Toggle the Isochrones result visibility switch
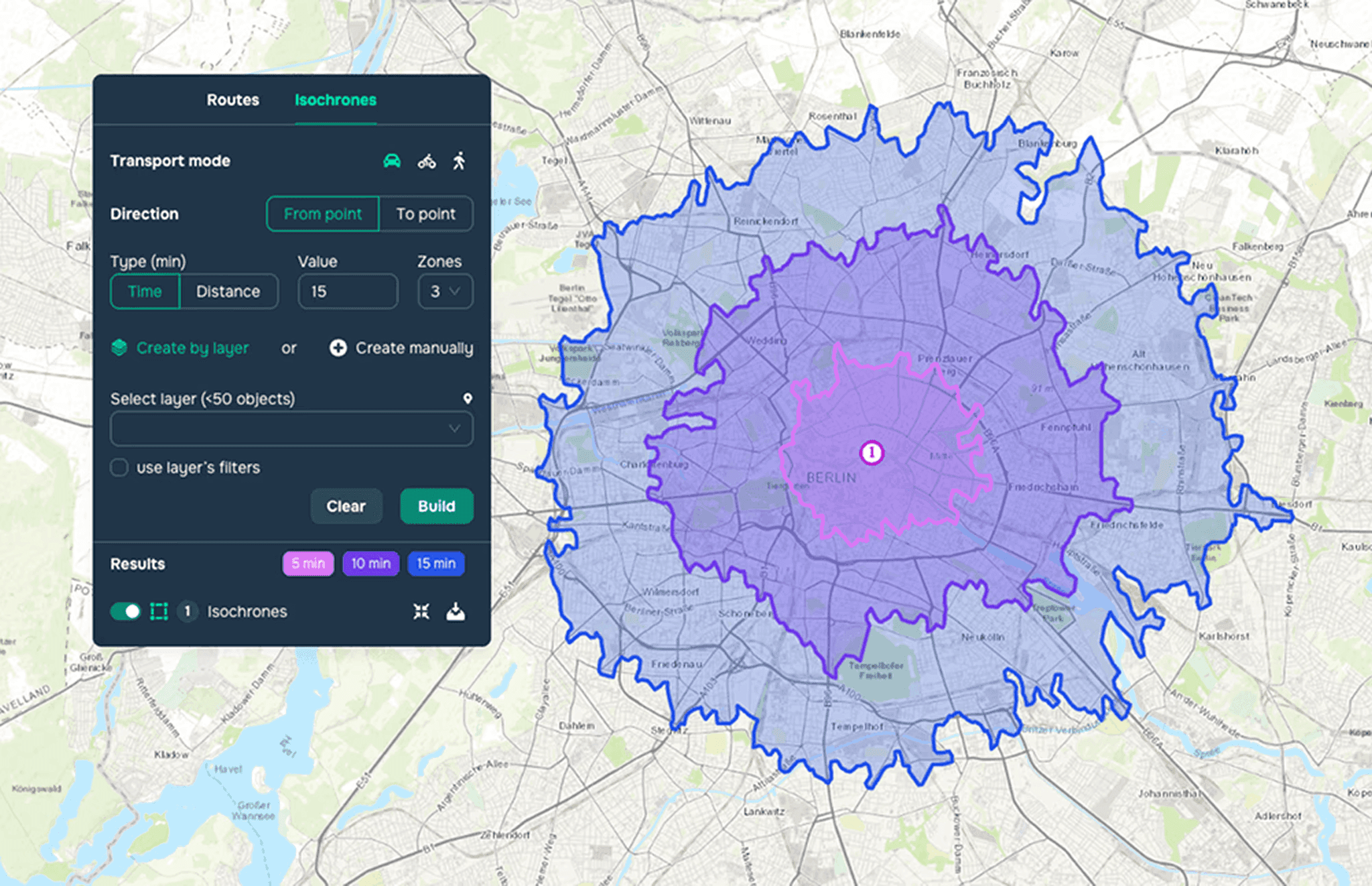The height and width of the screenshot is (886, 1372). (125, 611)
